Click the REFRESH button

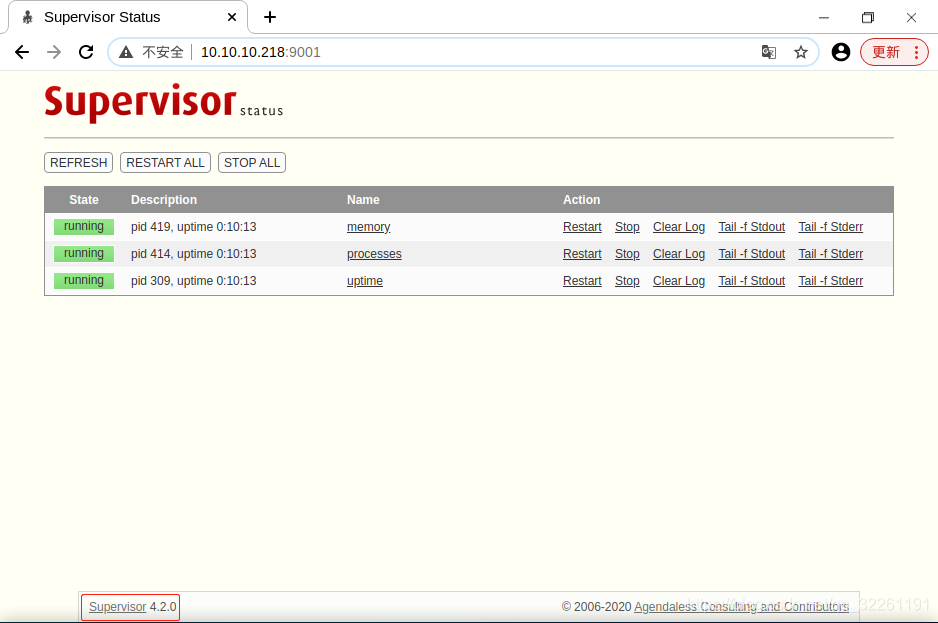click(78, 163)
